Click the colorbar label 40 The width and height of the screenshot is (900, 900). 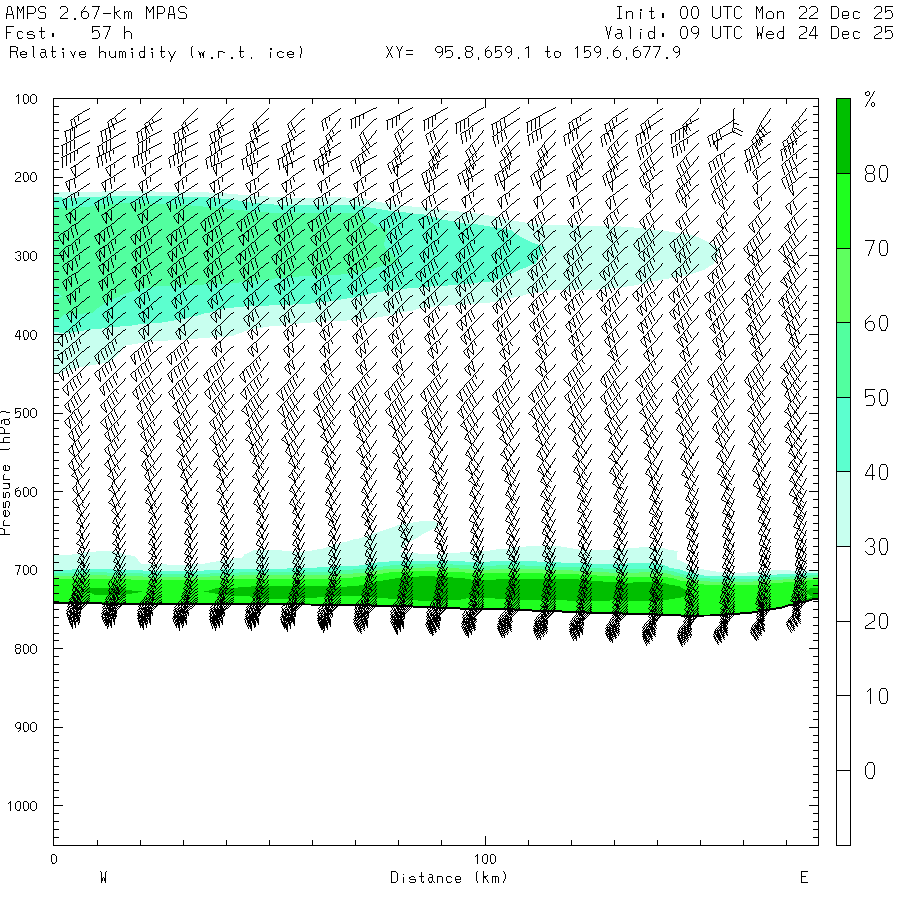pos(876,472)
